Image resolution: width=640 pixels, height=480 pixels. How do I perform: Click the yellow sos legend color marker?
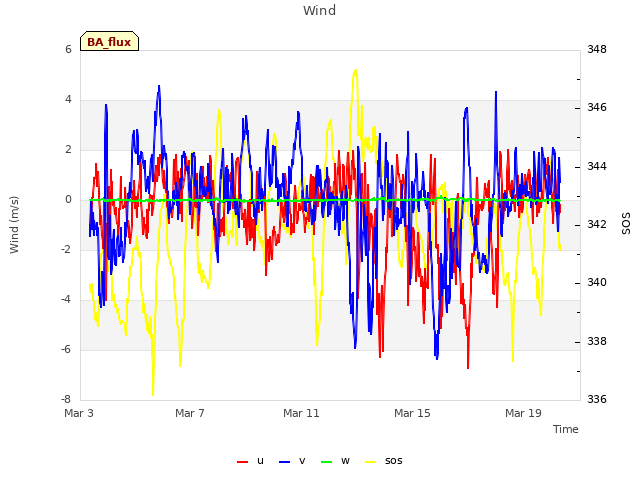tap(370, 462)
